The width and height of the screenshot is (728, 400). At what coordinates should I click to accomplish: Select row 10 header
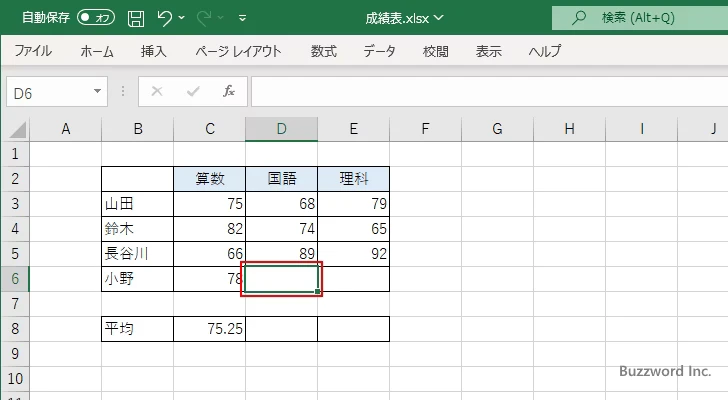coord(15,379)
